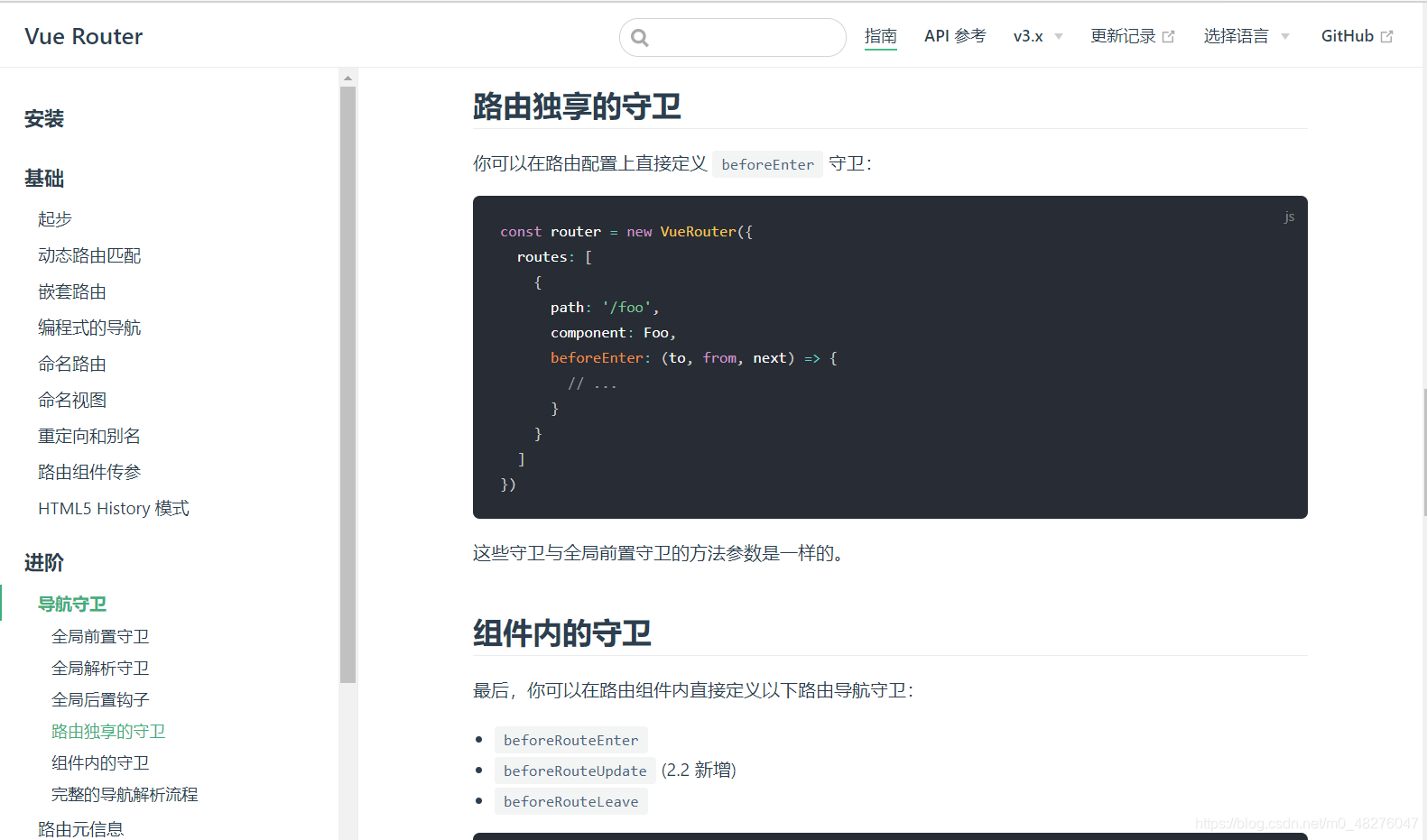
Task: Open 路由元信息 sidebar link
Action: click(x=80, y=828)
